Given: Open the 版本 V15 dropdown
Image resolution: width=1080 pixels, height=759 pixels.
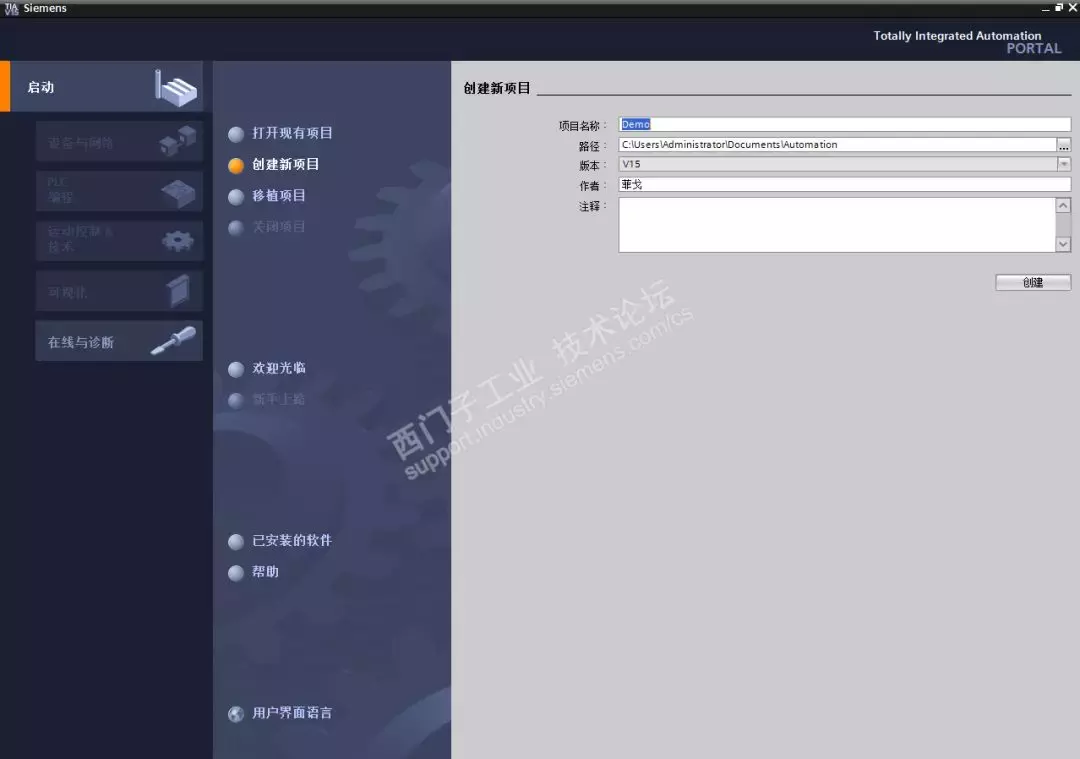Looking at the screenshot, I should tap(1063, 164).
